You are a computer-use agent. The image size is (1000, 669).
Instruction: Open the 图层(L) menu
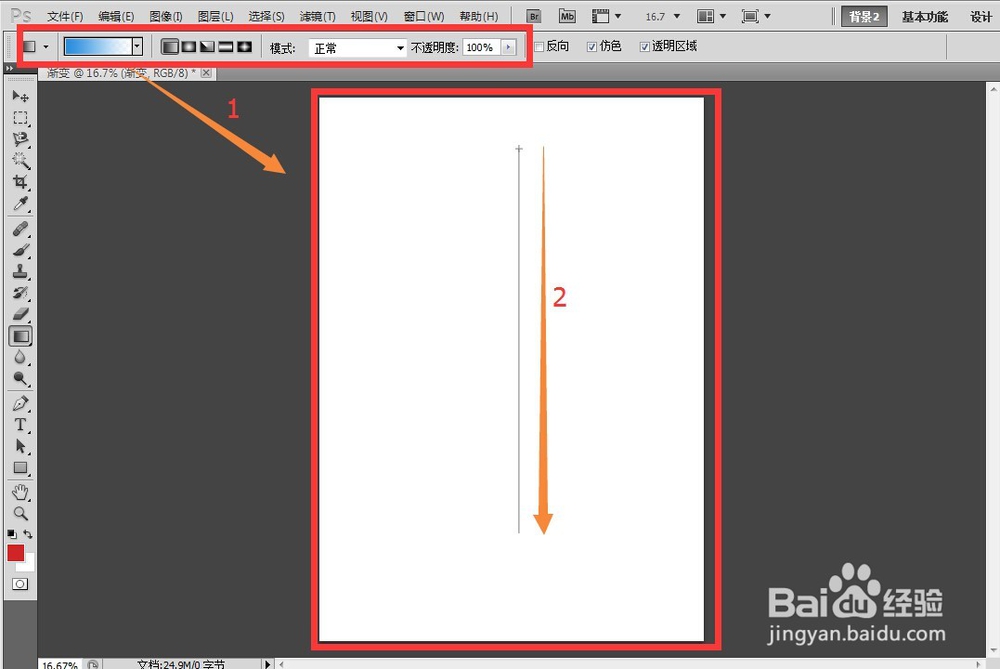coord(216,17)
